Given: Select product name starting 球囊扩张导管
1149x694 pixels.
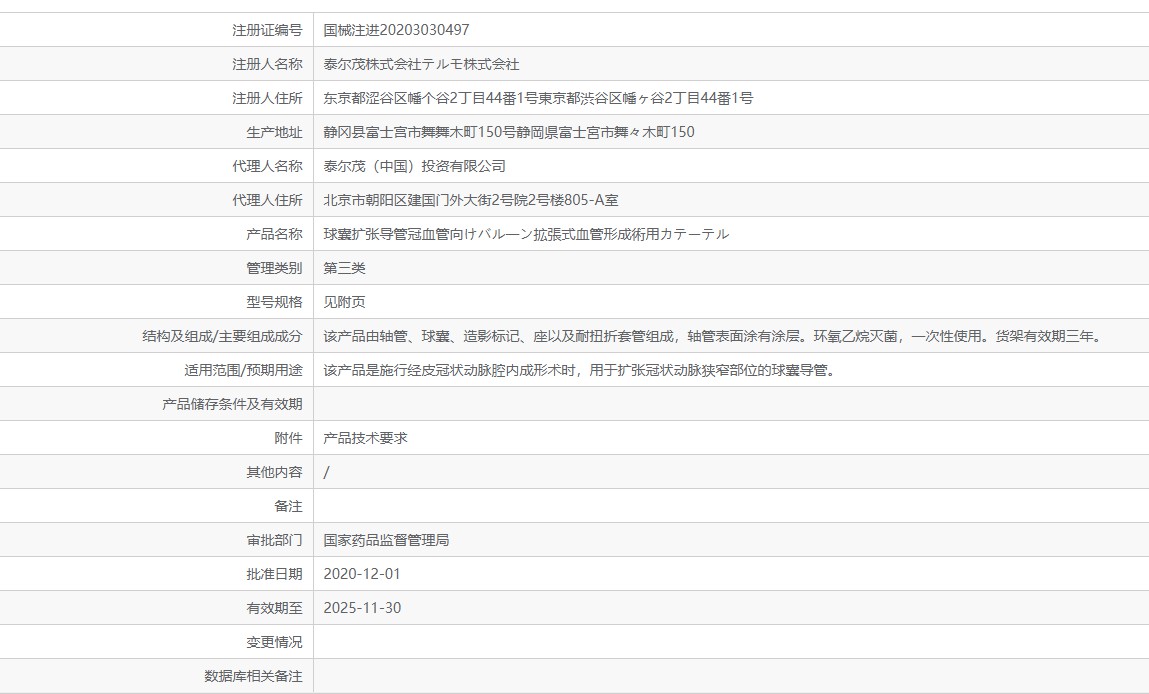Looking at the screenshot, I should [x=526, y=235].
